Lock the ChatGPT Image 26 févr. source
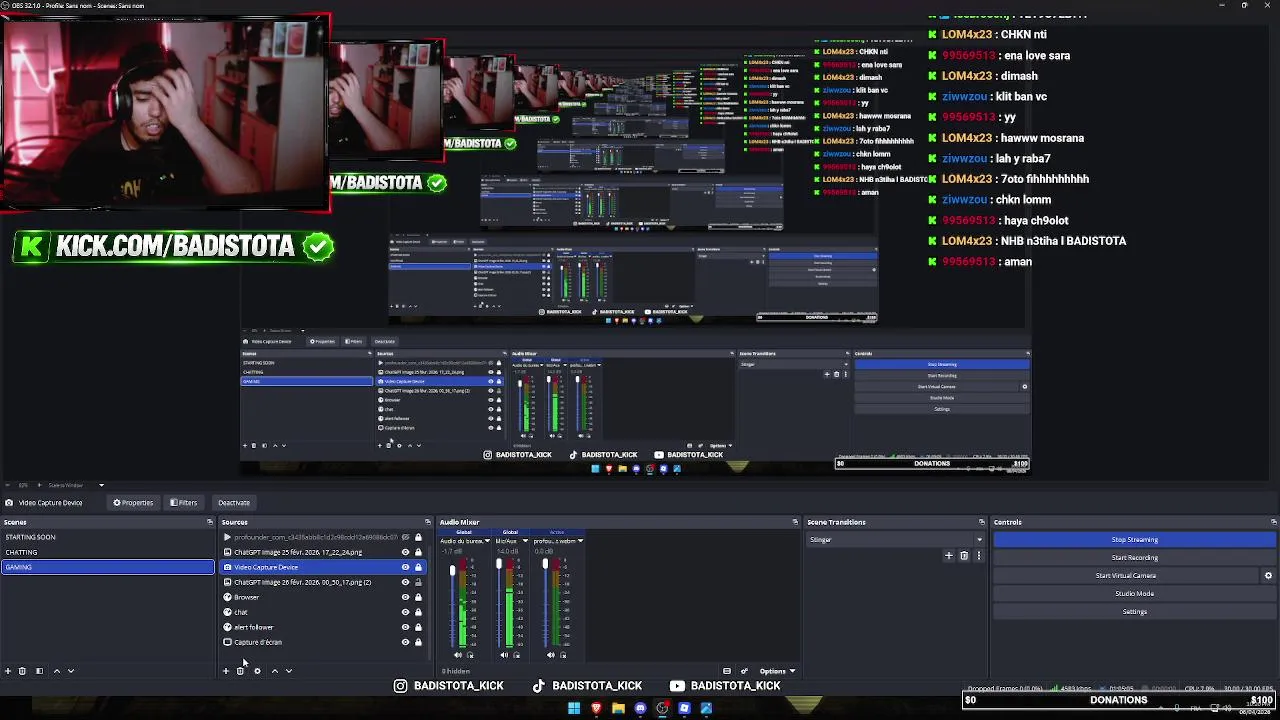Viewport: 1280px width, 720px height. (x=418, y=582)
